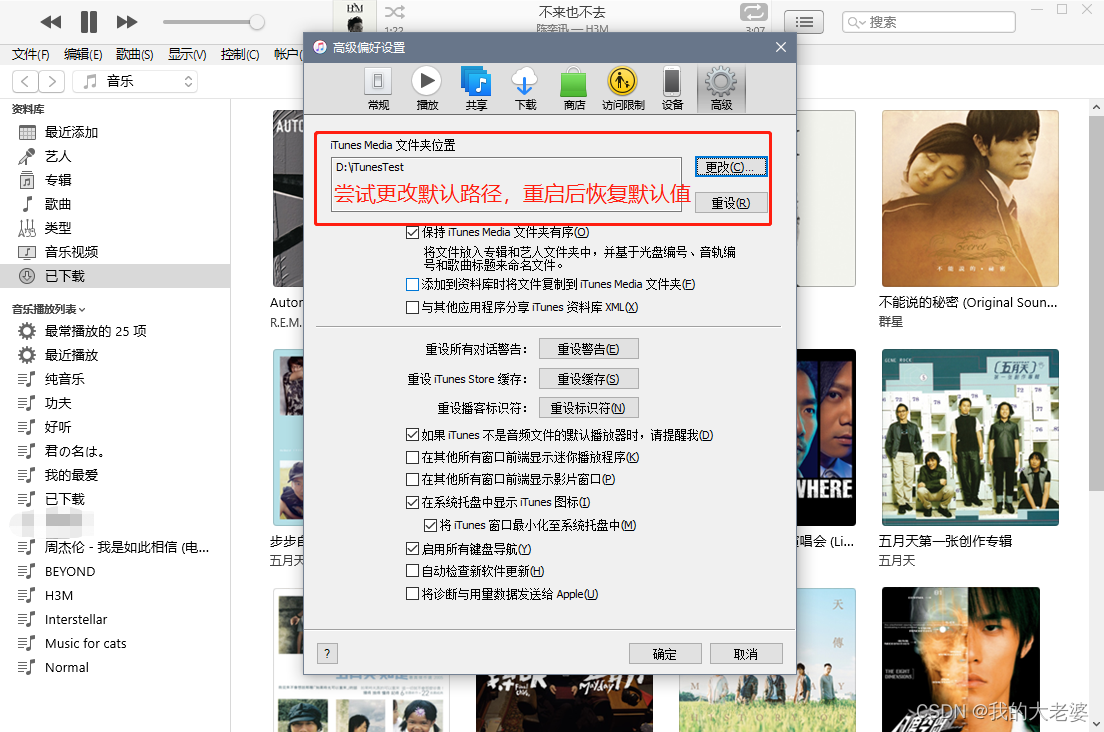Open the 歌曲 menu

pos(134,54)
